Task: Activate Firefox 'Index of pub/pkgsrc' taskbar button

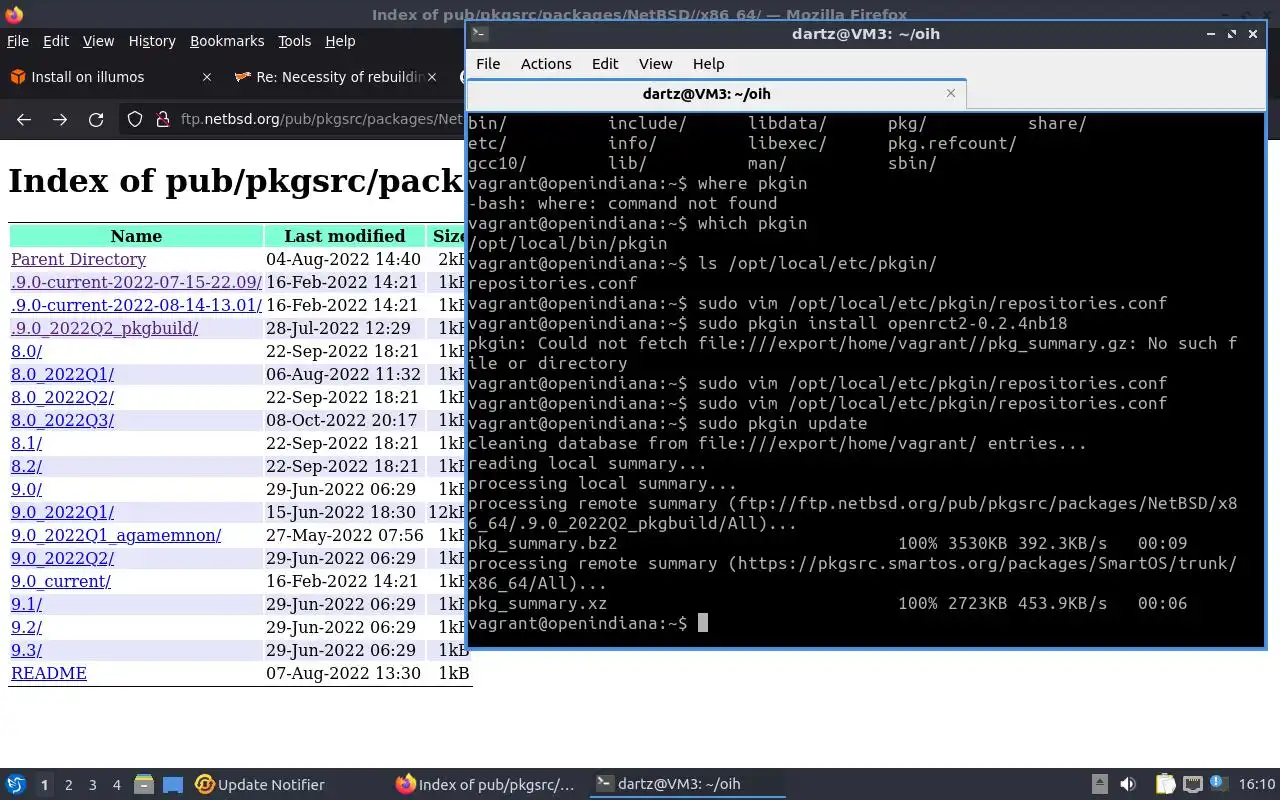Action: pyautogui.click(x=486, y=784)
